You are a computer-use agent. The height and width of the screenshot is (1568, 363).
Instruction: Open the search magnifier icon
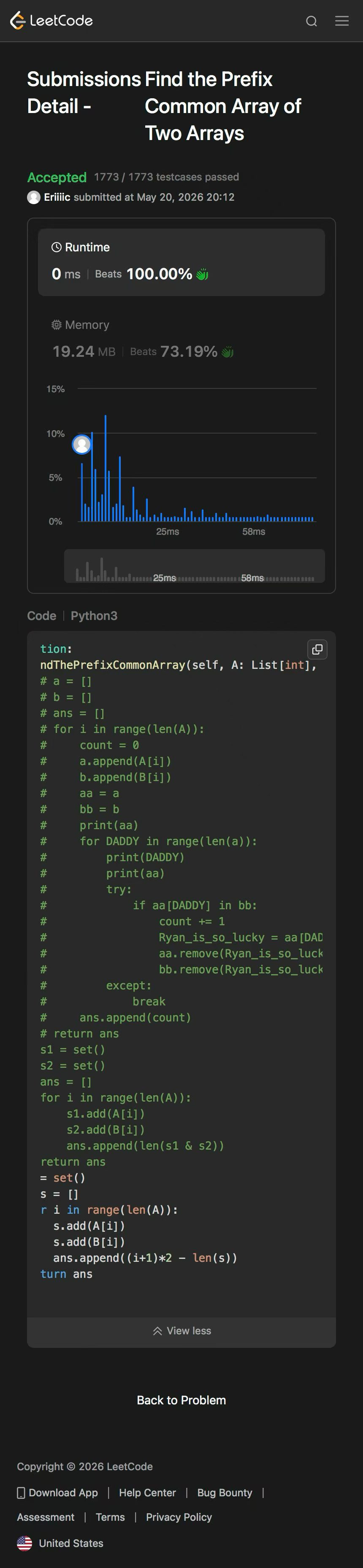click(x=311, y=22)
